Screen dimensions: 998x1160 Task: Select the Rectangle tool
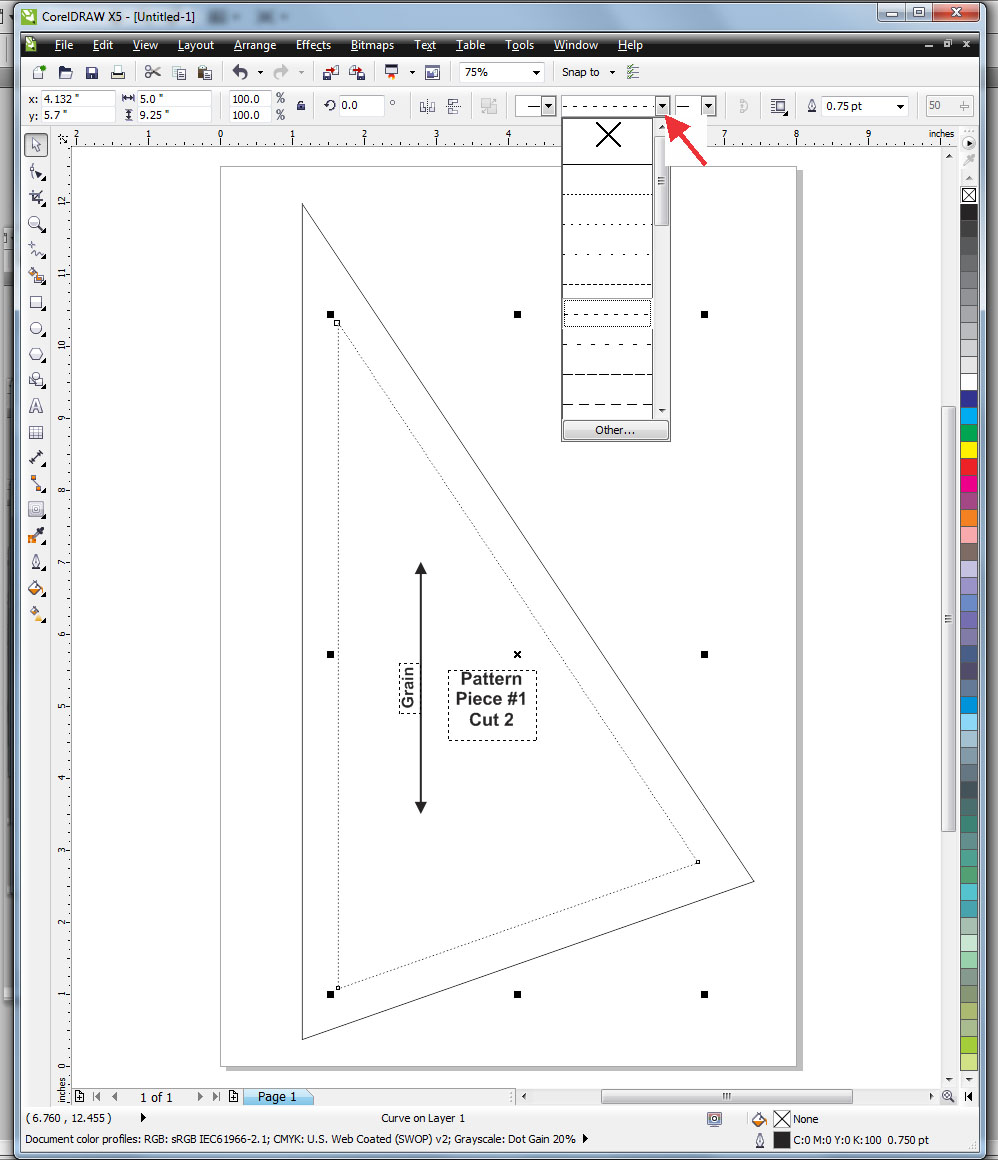(x=36, y=303)
